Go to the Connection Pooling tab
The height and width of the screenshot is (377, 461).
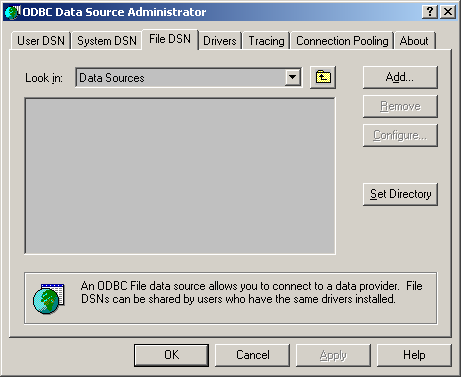(342, 41)
